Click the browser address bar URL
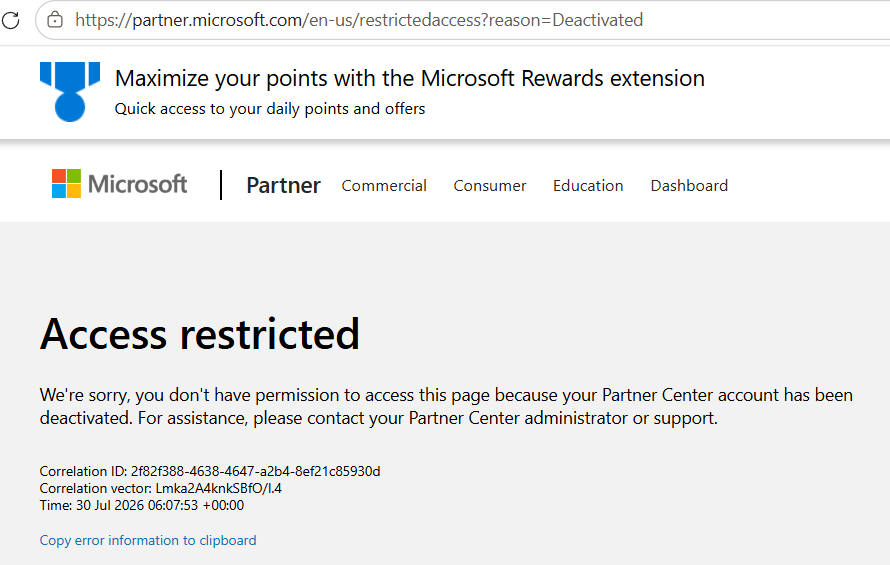This screenshot has width=890, height=565. (x=359, y=20)
